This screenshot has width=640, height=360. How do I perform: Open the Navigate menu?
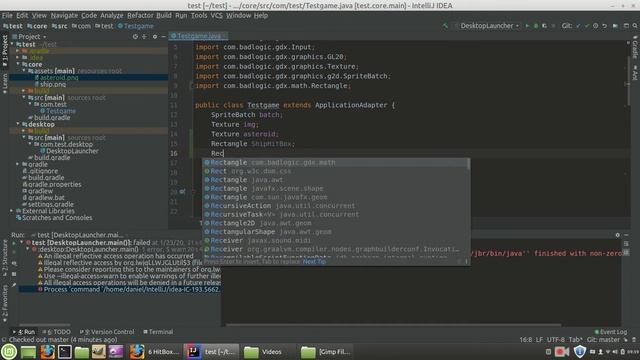coord(64,16)
